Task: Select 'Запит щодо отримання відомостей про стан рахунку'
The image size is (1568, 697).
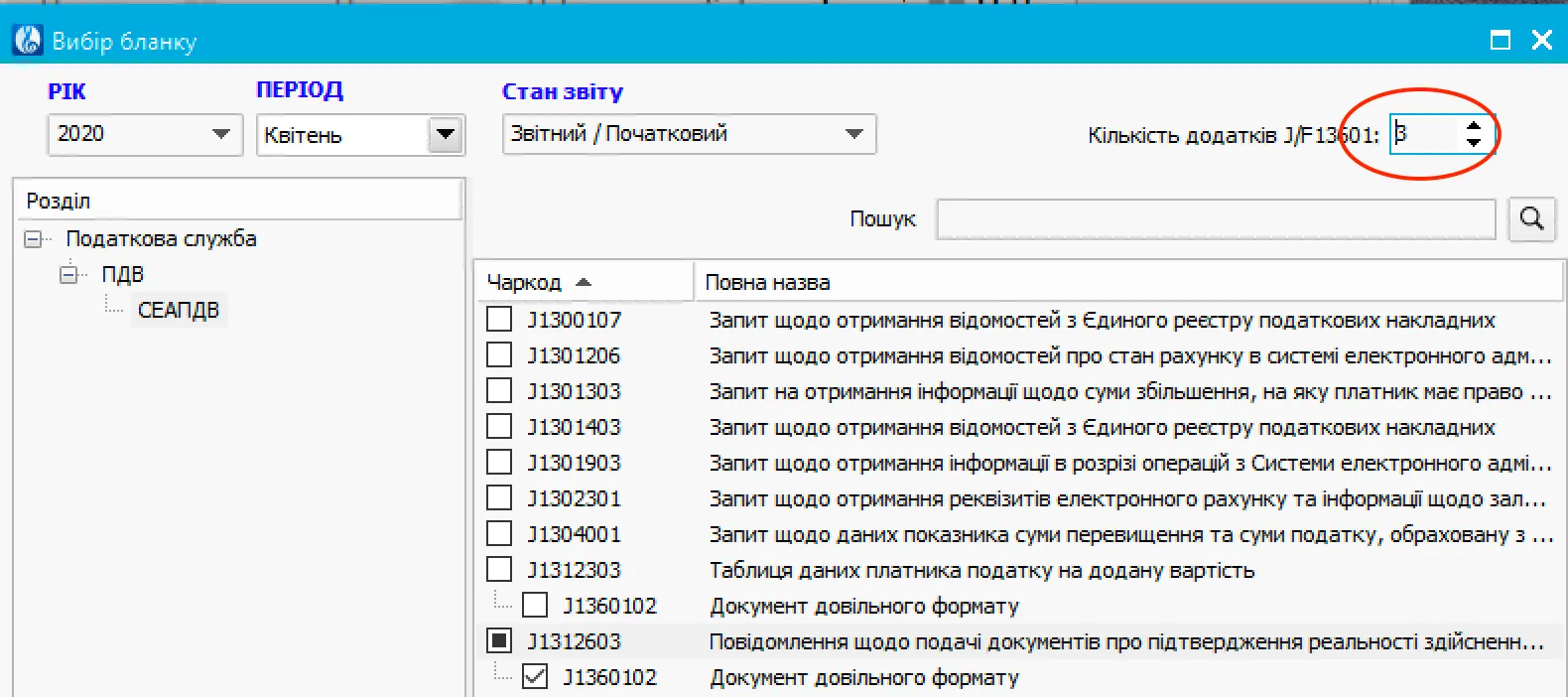Action: pyautogui.click(x=1129, y=356)
